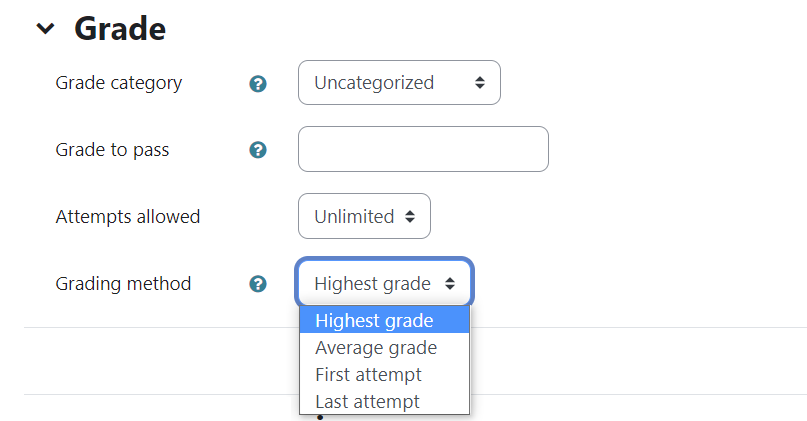The height and width of the screenshot is (421, 807).
Task: Click the Grade to pass label
Action: click(x=112, y=150)
